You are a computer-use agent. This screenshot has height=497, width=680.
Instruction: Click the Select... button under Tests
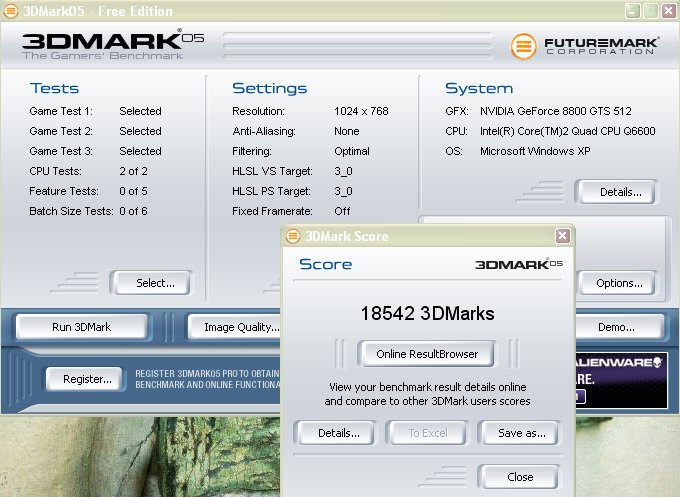pyautogui.click(x=150, y=283)
